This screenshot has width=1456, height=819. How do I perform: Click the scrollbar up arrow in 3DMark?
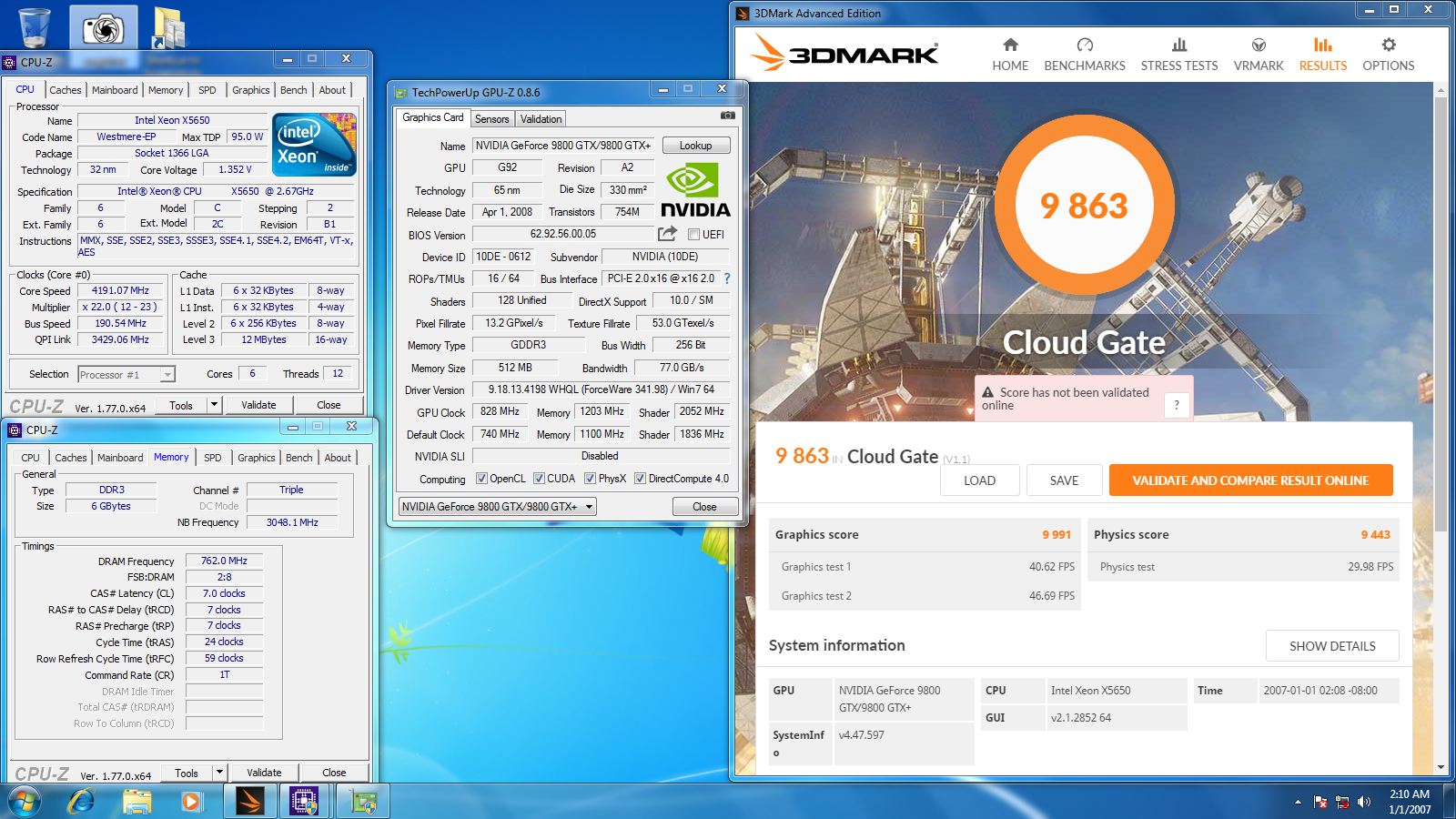pos(1441,90)
